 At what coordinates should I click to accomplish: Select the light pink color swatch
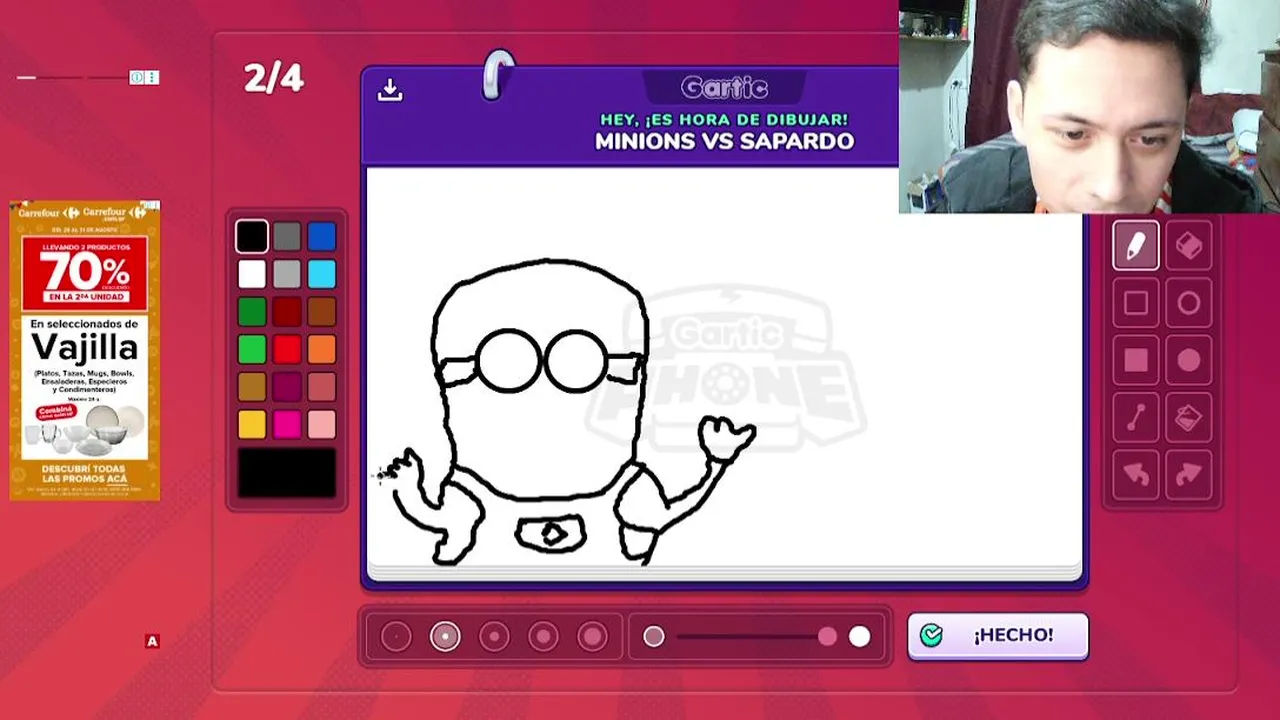pos(322,425)
